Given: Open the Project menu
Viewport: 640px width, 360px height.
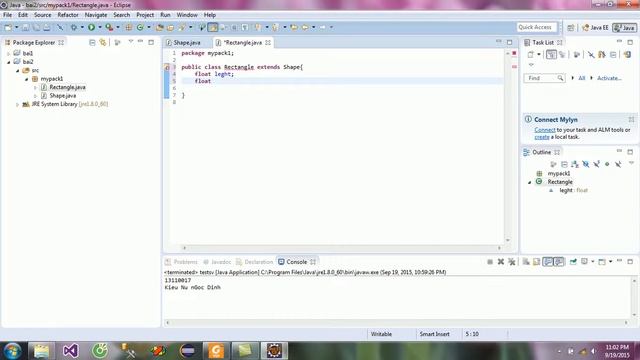Looking at the screenshot, I should point(145,15).
